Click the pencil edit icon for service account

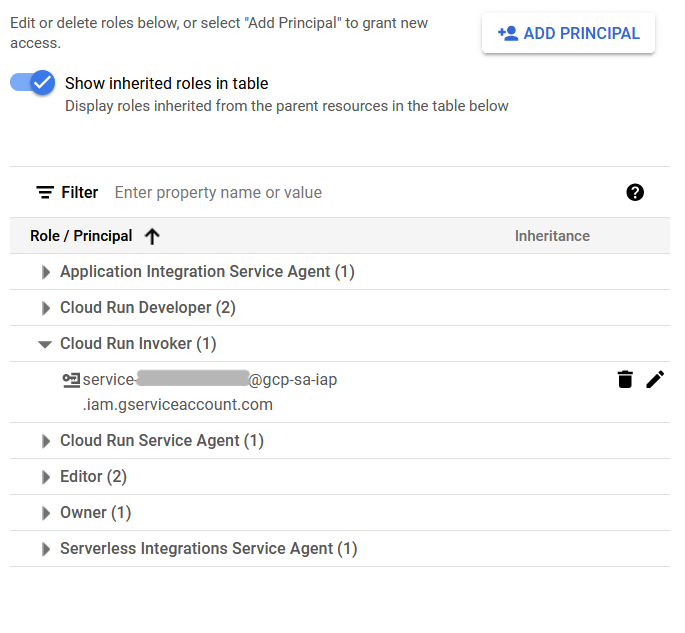click(x=655, y=379)
